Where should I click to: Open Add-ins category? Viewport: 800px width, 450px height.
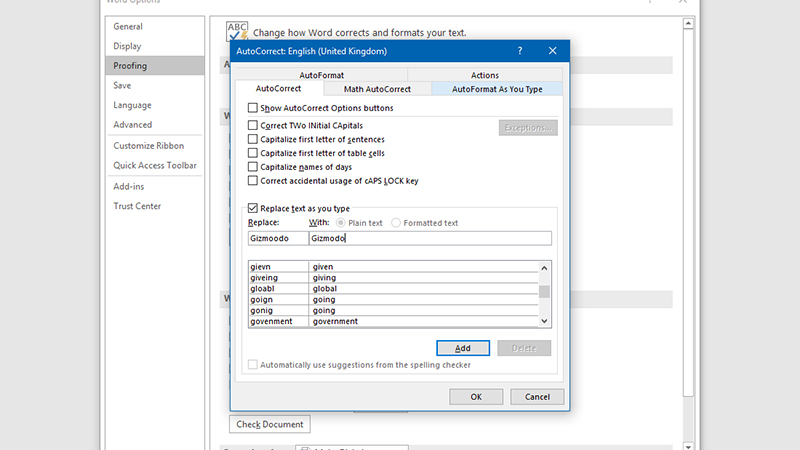[155, 186]
